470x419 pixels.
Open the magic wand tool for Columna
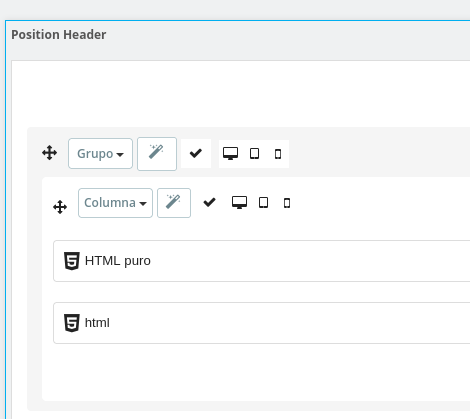click(x=174, y=203)
